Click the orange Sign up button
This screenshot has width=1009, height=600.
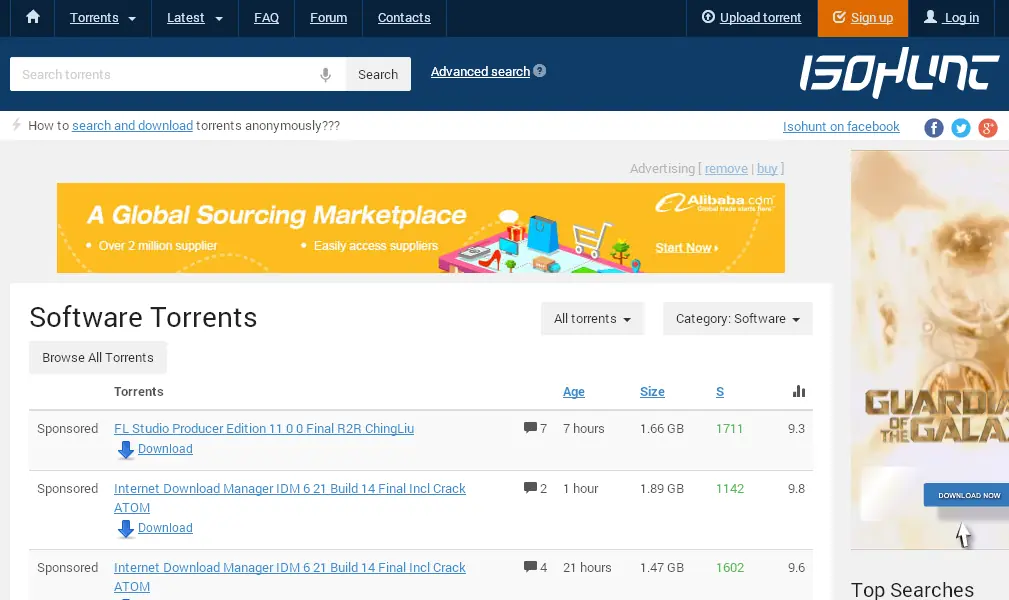(862, 18)
